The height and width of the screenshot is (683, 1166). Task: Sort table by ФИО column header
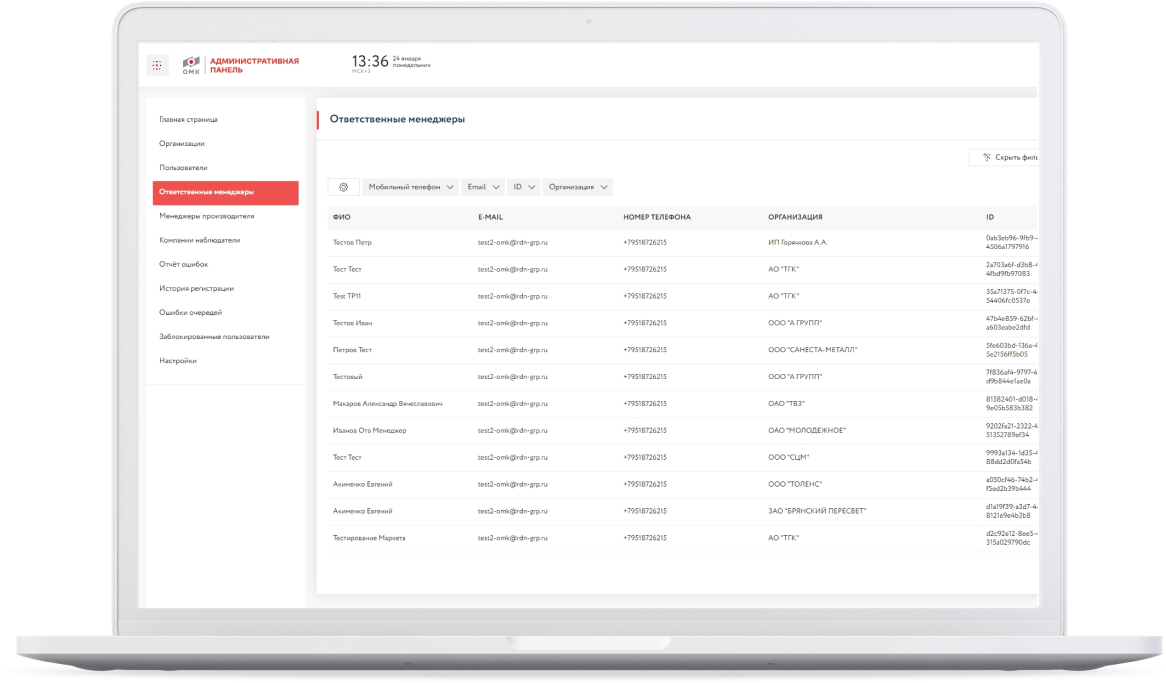[341, 217]
